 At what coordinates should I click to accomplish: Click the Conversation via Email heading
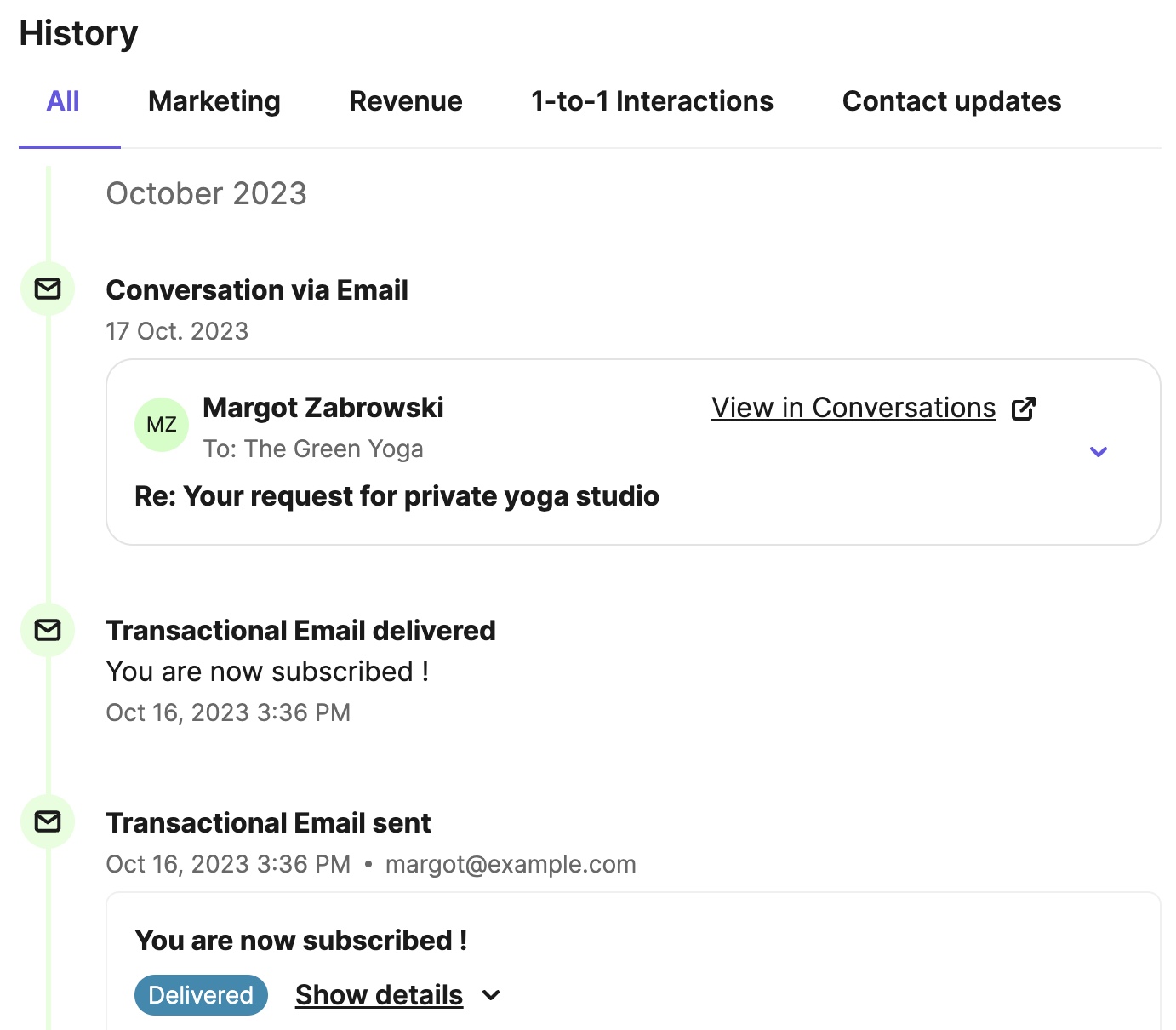click(x=257, y=290)
